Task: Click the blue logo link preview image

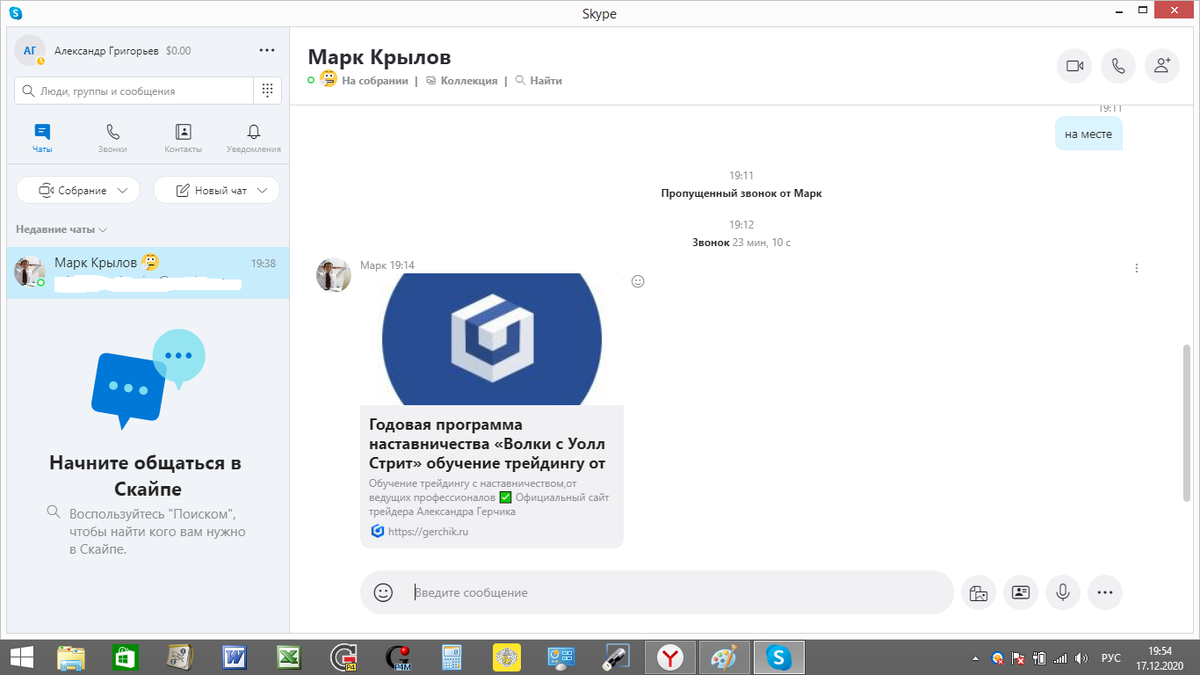Action: [492, 339]
